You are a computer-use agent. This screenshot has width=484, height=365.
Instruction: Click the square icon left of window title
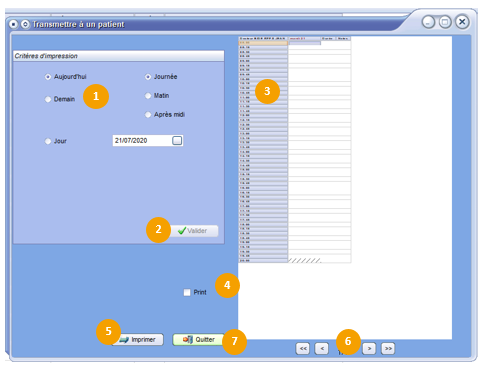[x=13, y=24]
